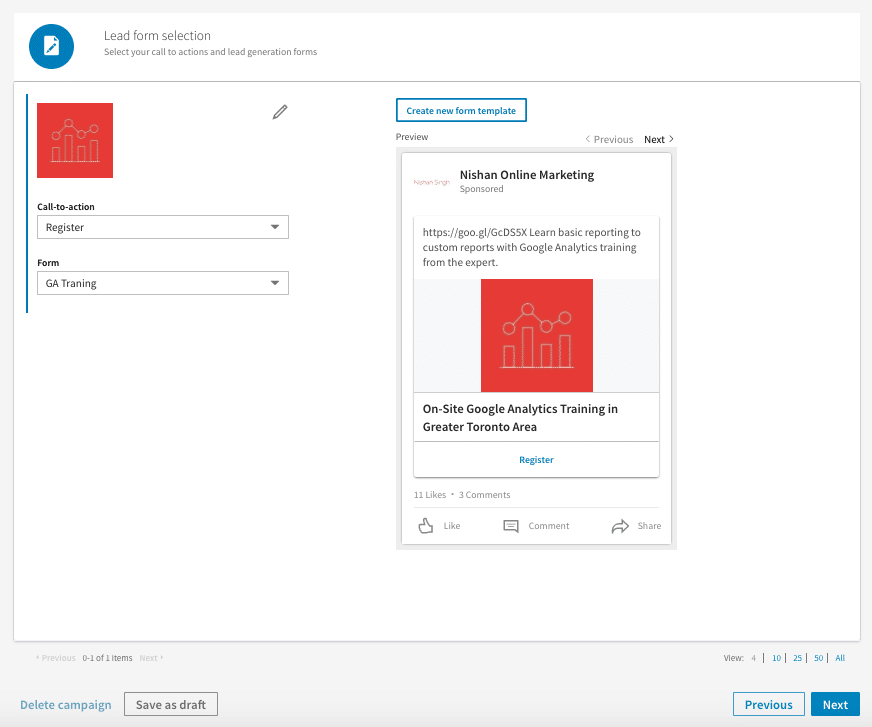Click the pencil edit icon
This screenshot has width=872, height=727.
(x=280, y=112)
